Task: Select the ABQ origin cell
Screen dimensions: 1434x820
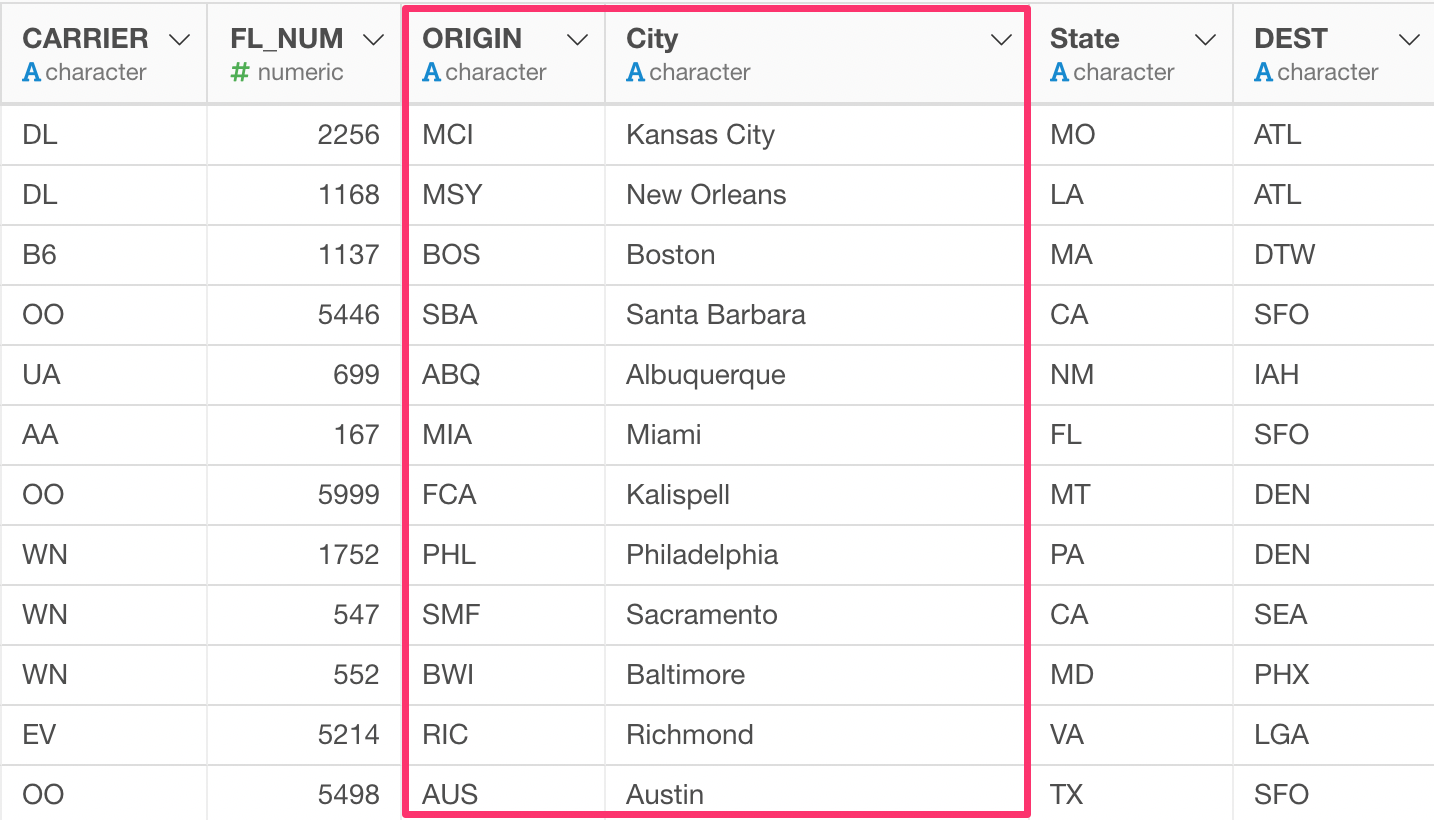Action: click(505, 375)
